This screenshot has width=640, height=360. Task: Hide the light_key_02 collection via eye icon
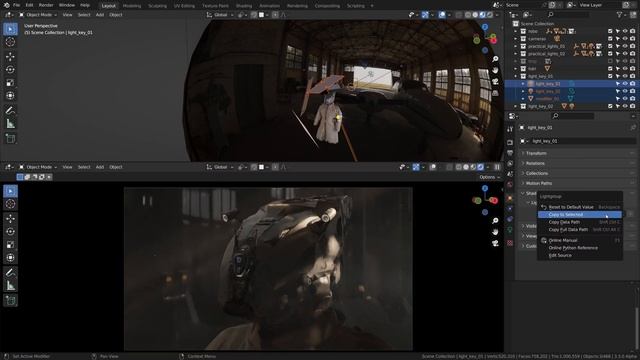pos(625,106)
